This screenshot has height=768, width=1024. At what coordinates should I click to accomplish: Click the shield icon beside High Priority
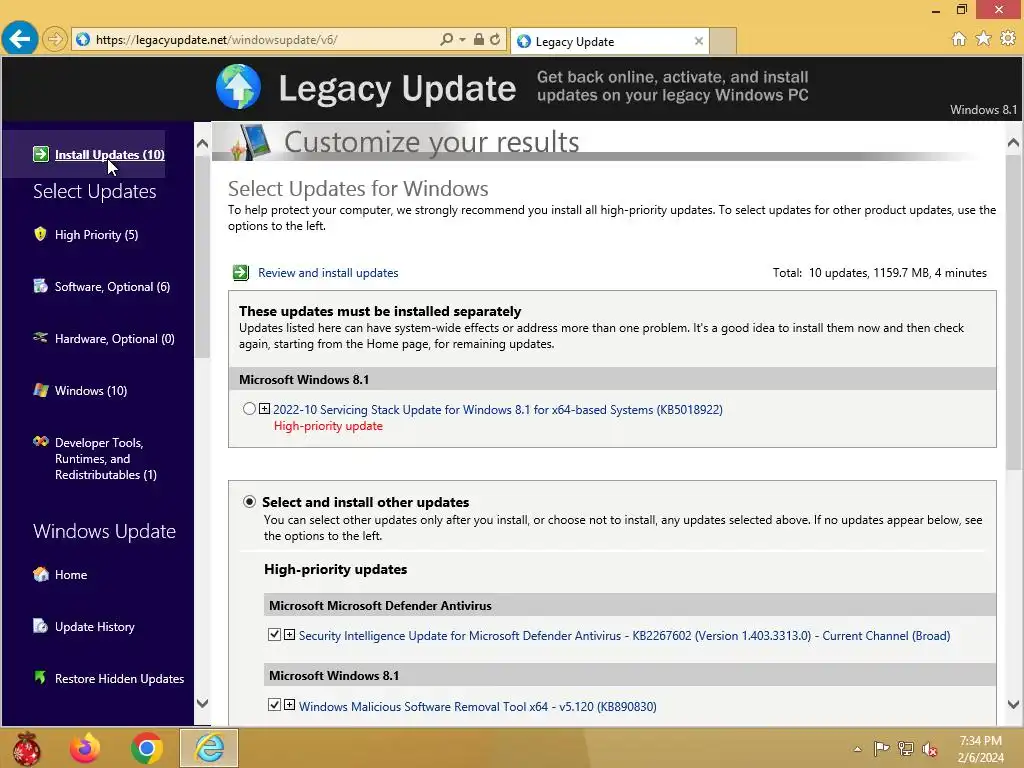click(40, 234)
